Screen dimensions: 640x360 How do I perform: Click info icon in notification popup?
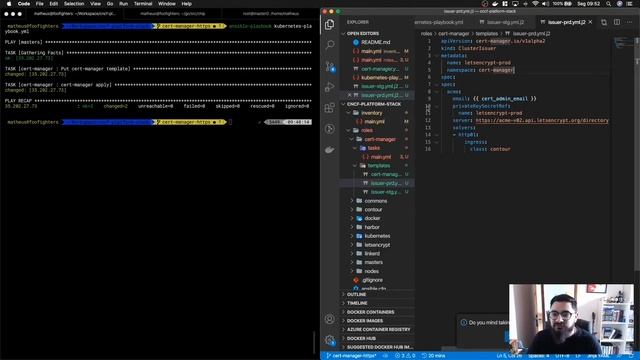pos(464,322)
